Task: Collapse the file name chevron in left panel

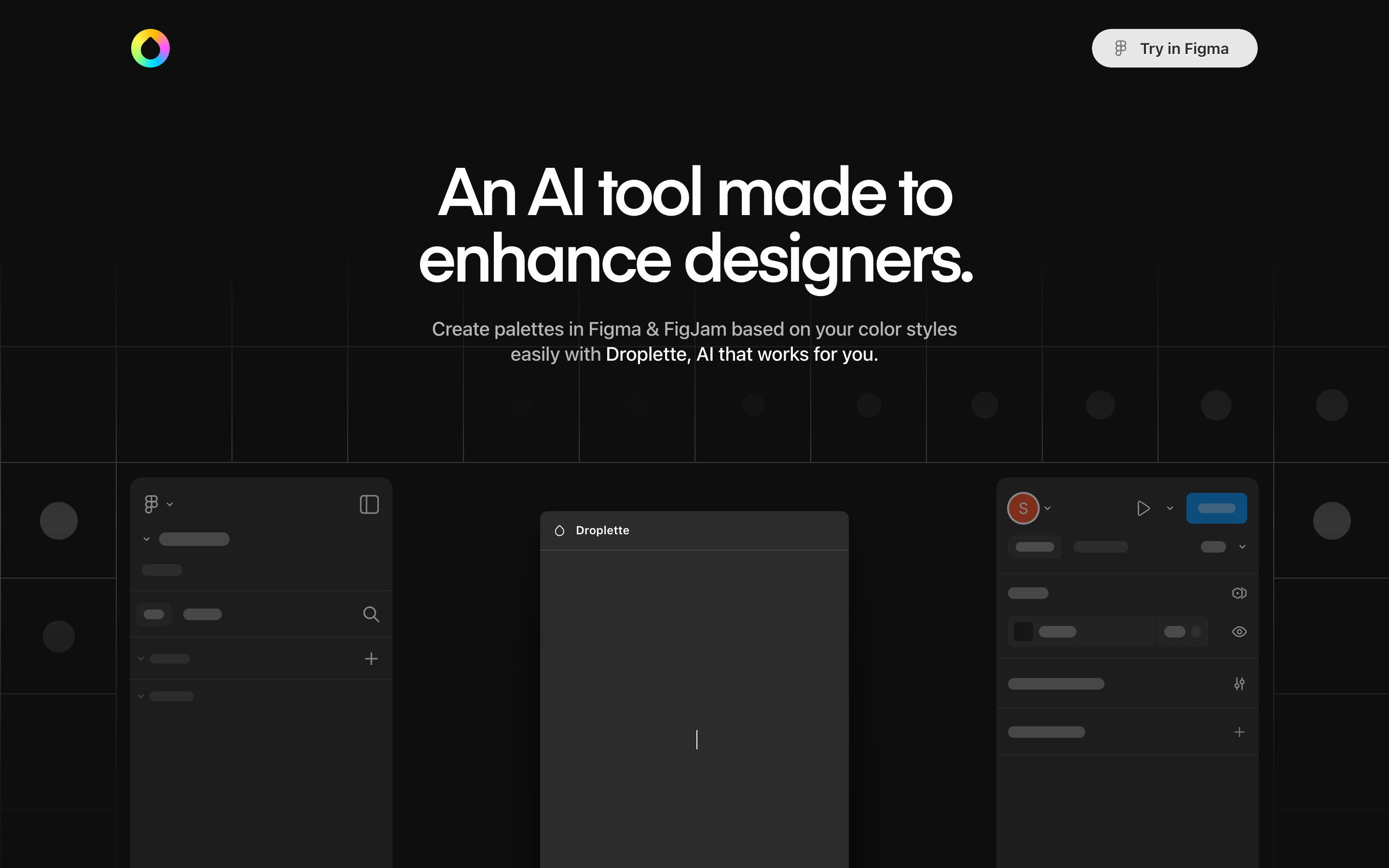Action: point(146,539)
